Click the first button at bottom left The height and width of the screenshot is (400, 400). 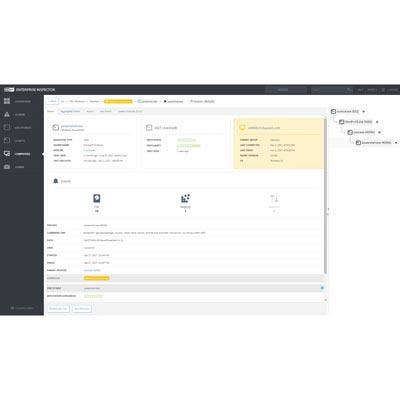58,309
